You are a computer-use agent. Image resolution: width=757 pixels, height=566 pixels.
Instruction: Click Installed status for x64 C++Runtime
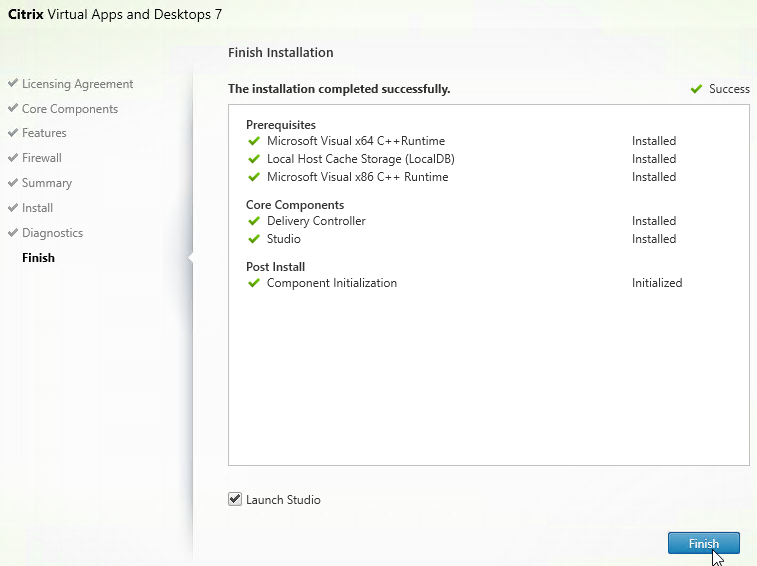[x=654, y=141]
